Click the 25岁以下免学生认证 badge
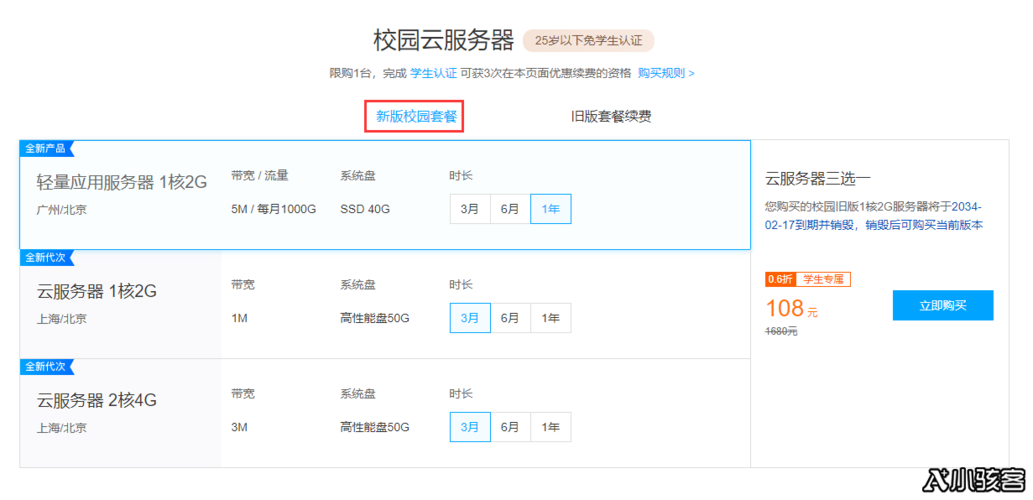Image resolution: width=1033 pixels, height=500 pixels. [x=588, y=40]
